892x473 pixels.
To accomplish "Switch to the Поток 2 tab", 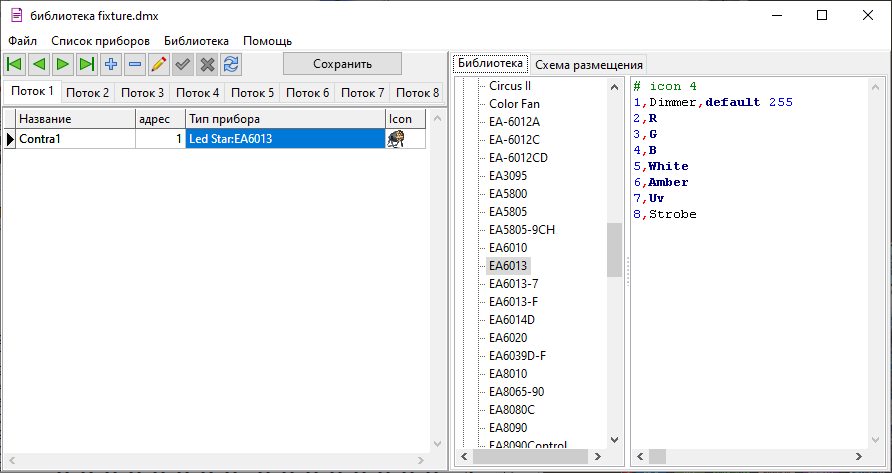I will [88, 93].
